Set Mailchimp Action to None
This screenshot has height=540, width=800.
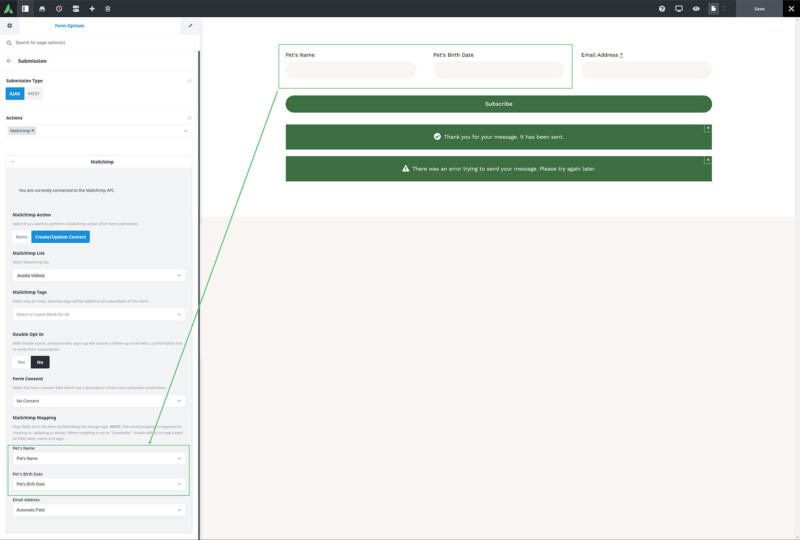click(x=21, y=237)
